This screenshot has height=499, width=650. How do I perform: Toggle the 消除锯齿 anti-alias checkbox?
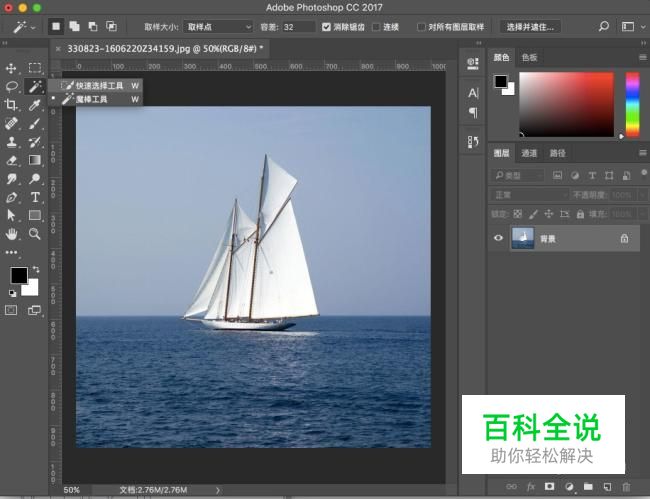click(326, 27)
